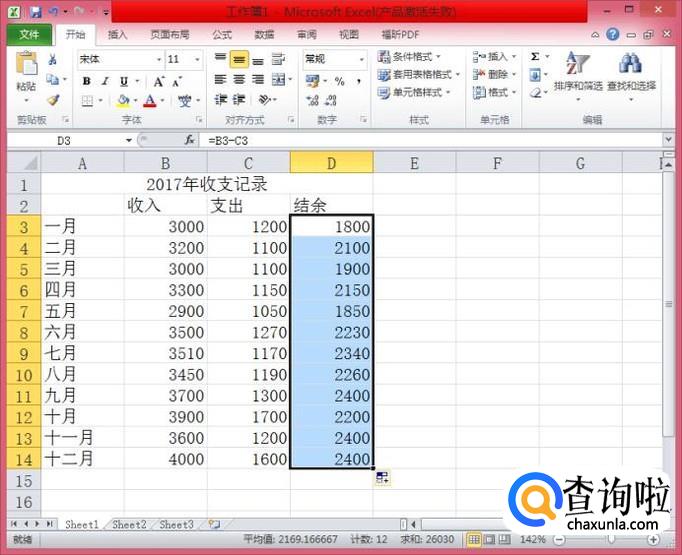Click the Help question mark icon
Image resolution: width=682 pixels, height=555 pixels.
click(x=613, y=34)
